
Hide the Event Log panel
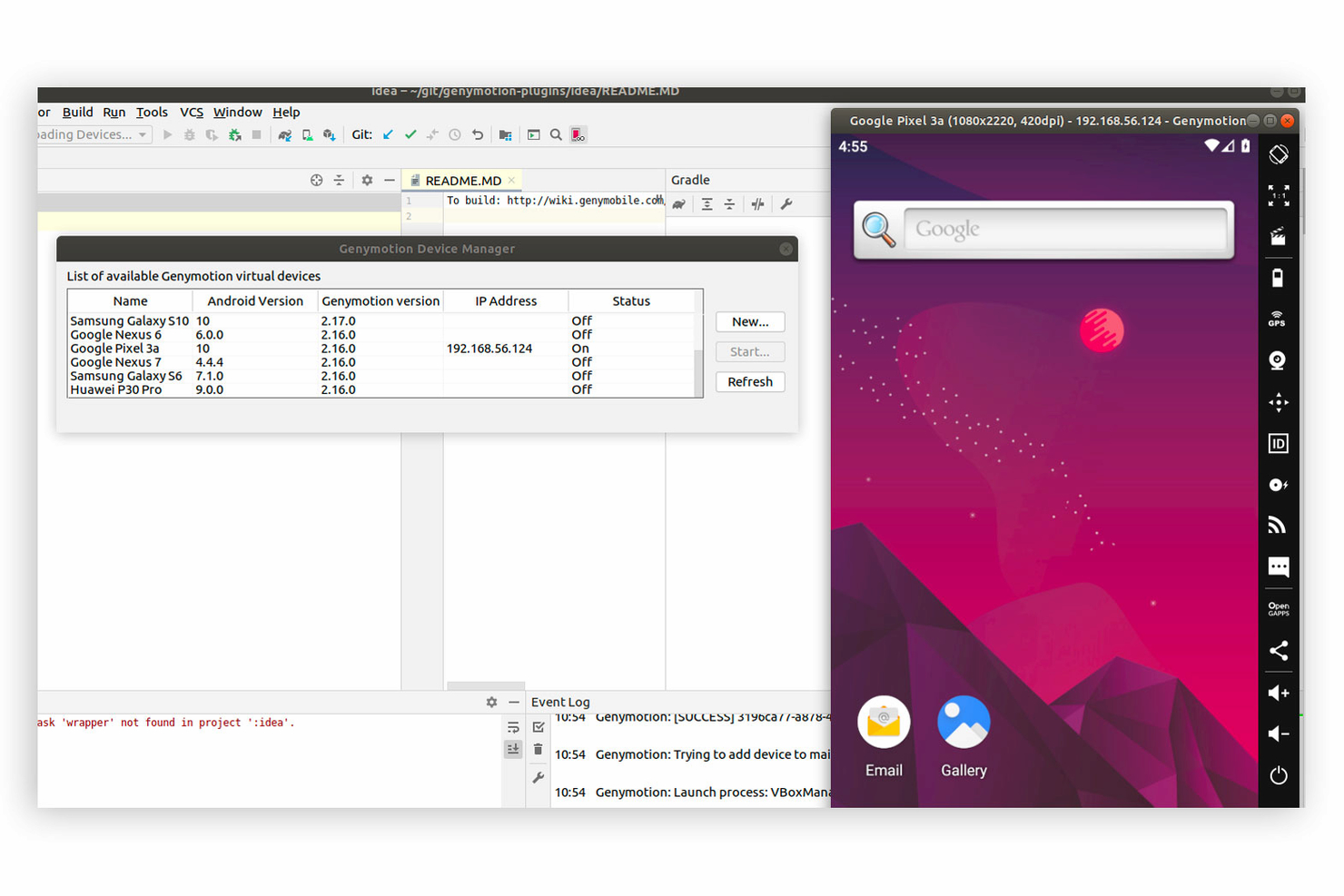513,701
